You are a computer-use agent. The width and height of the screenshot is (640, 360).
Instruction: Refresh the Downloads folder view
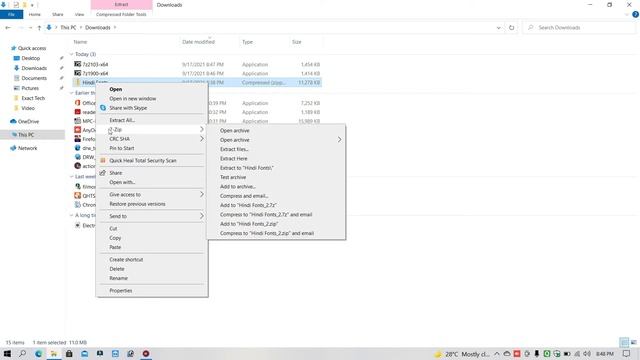[x=511, y=27]
